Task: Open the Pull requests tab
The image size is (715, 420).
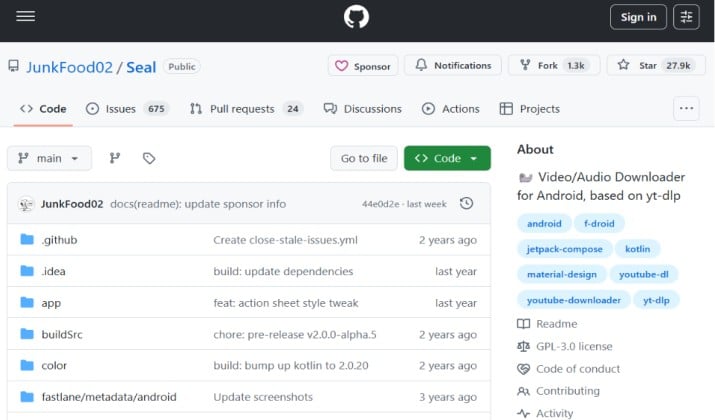Action: (x=246, y=109)
